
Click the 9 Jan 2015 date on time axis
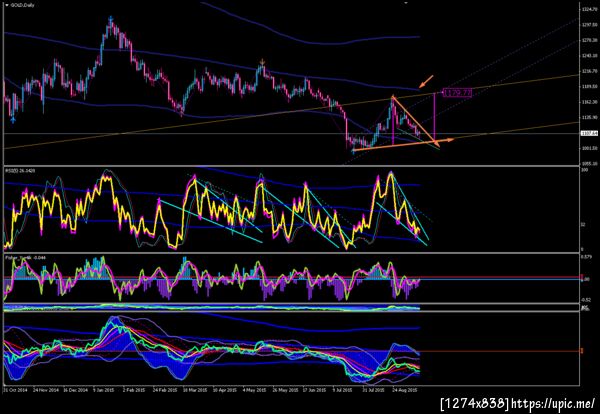[x=104, y=390]
